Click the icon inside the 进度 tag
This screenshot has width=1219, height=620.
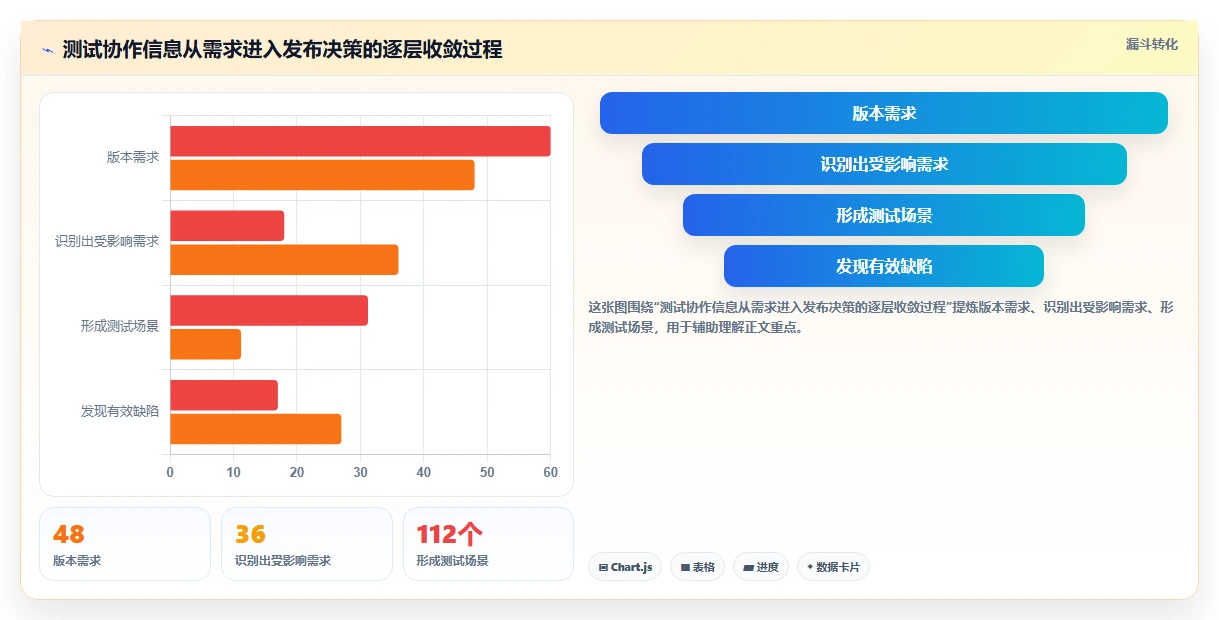pos(748,568)
